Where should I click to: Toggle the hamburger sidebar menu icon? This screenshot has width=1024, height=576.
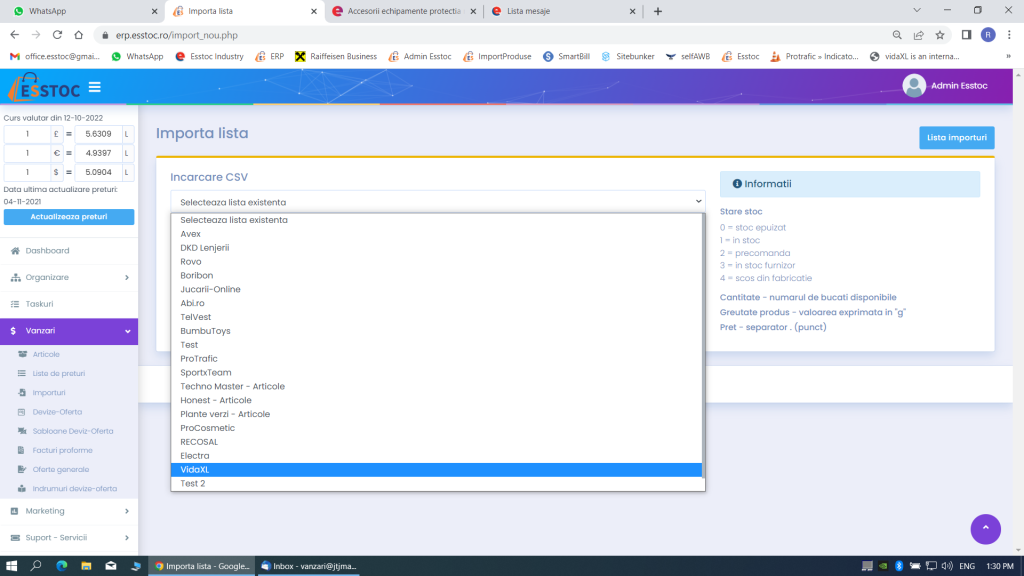[x=95, y=87]
